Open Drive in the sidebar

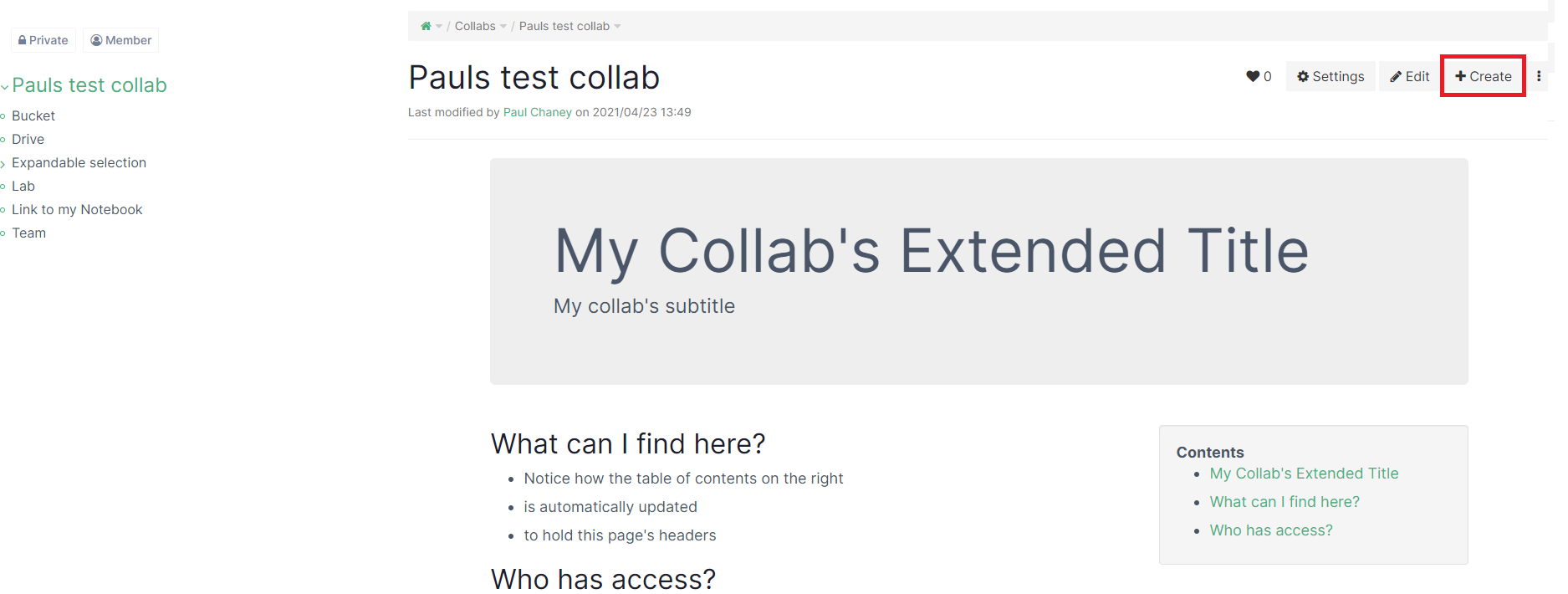tap(28, 139)
